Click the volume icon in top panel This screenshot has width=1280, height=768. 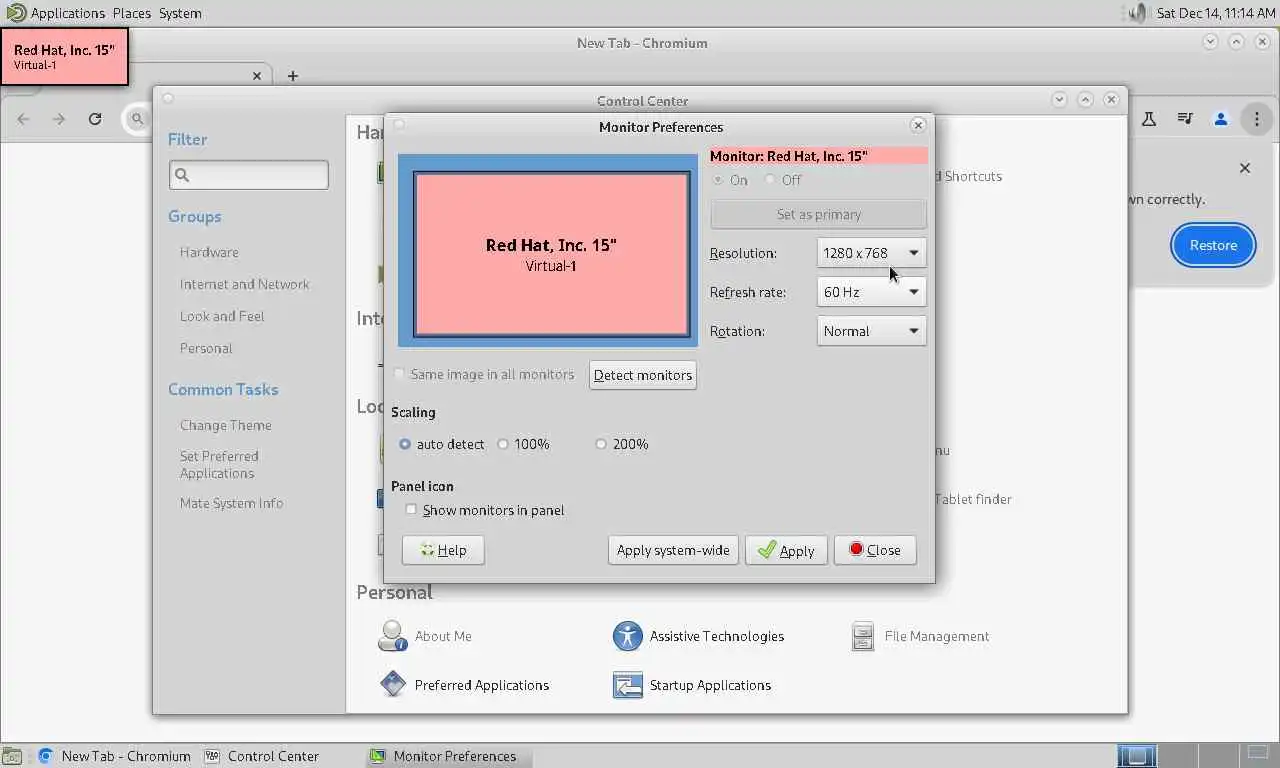point(1137,13)
